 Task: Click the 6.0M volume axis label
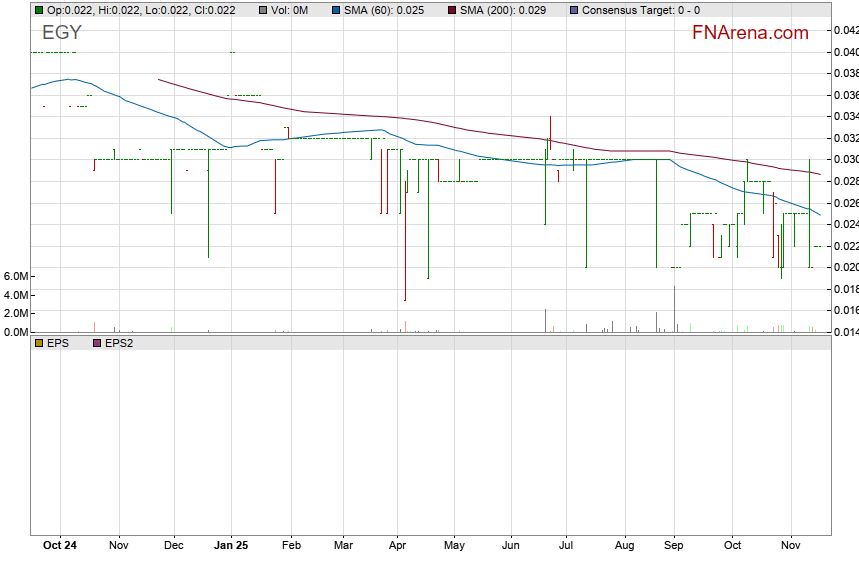click(x=15, y=276)
